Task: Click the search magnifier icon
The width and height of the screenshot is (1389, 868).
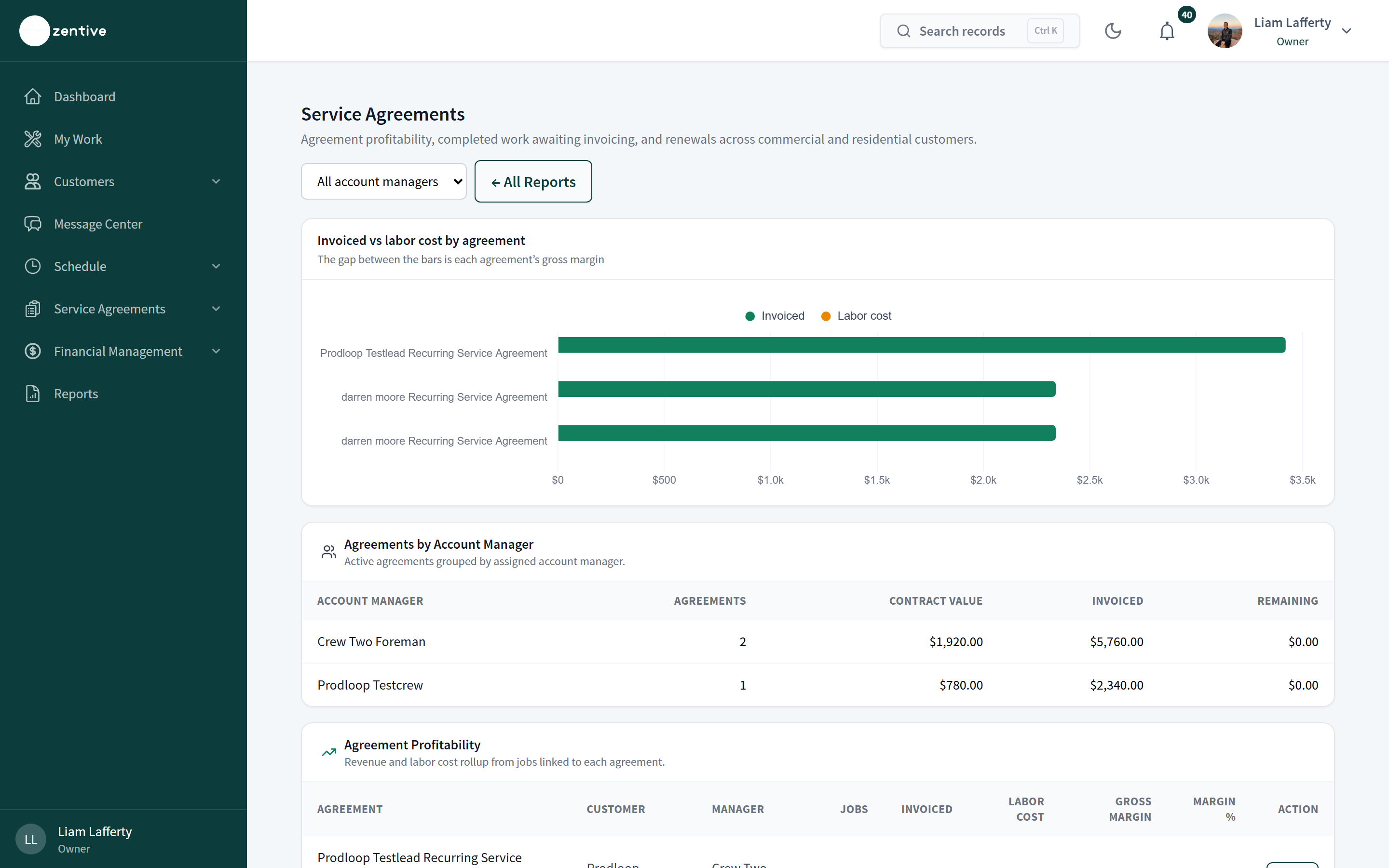Action: pos(903,31)
